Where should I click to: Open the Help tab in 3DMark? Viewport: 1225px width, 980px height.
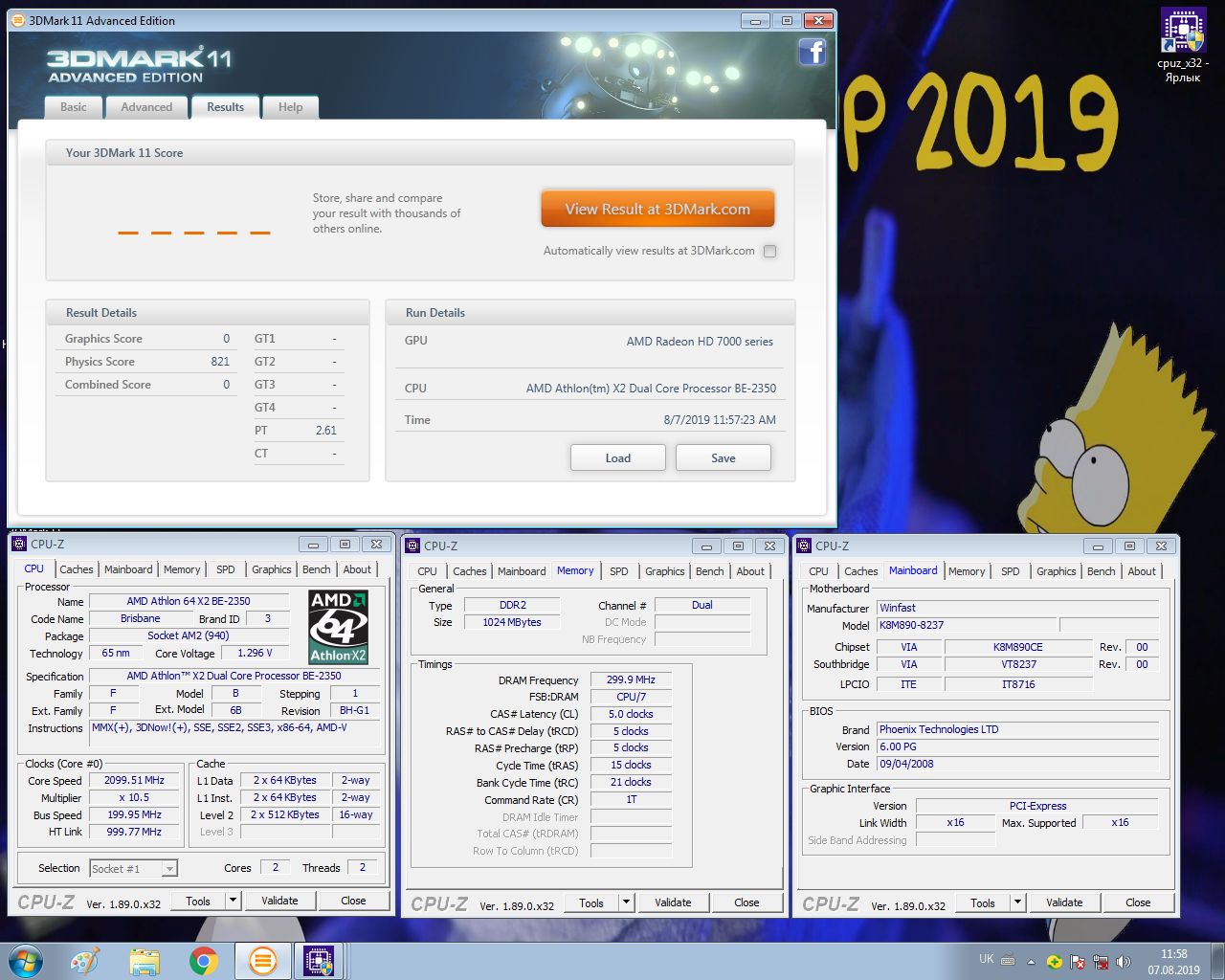click(291, 107)
